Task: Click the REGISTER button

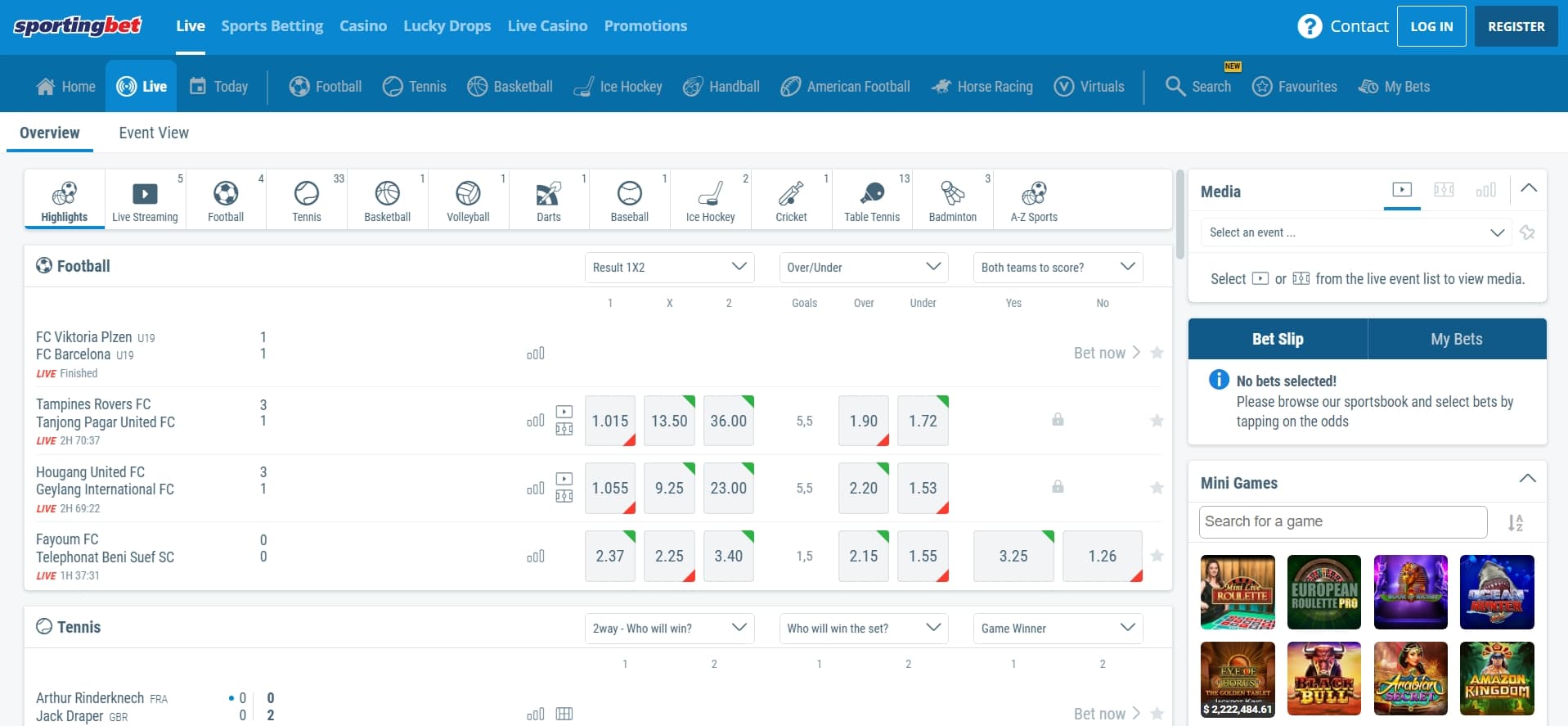Action: click(1516, 26)
